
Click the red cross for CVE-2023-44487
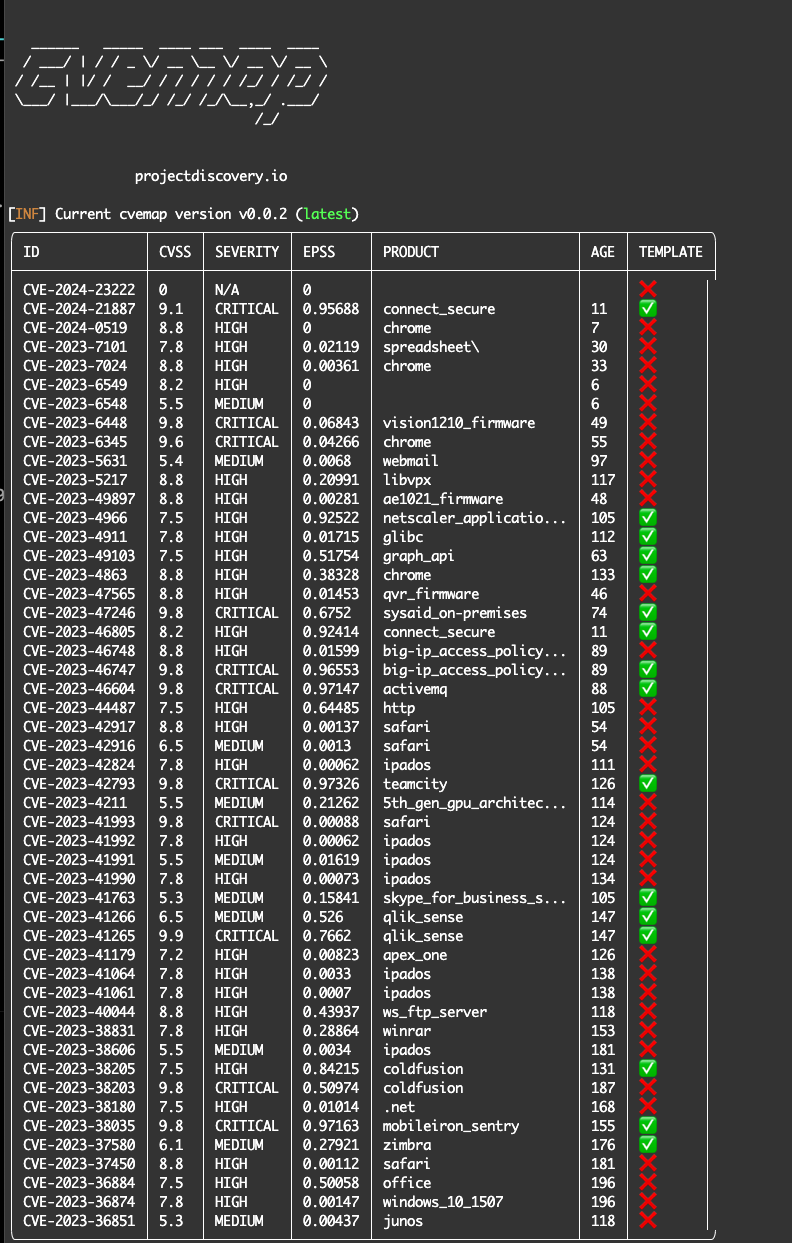click(648, 708)
